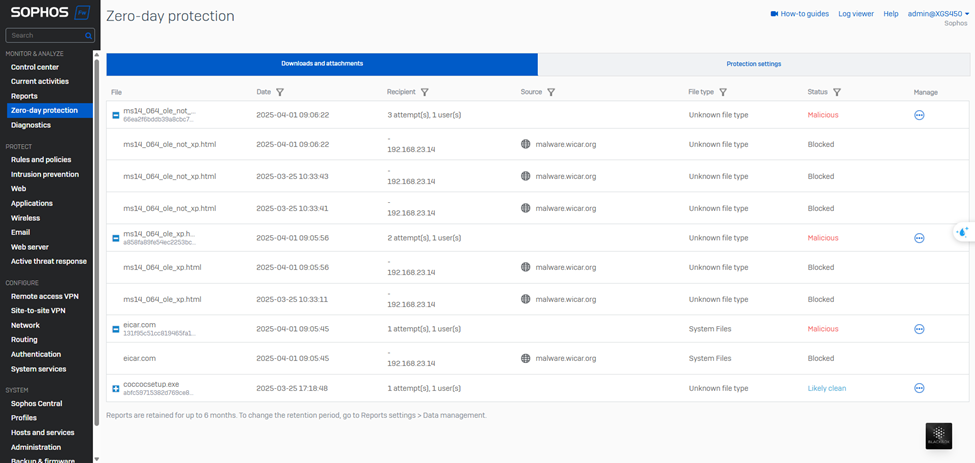Open the admin@XGS450 account dropdown
The image size is (975, 463).
[938, 14]
